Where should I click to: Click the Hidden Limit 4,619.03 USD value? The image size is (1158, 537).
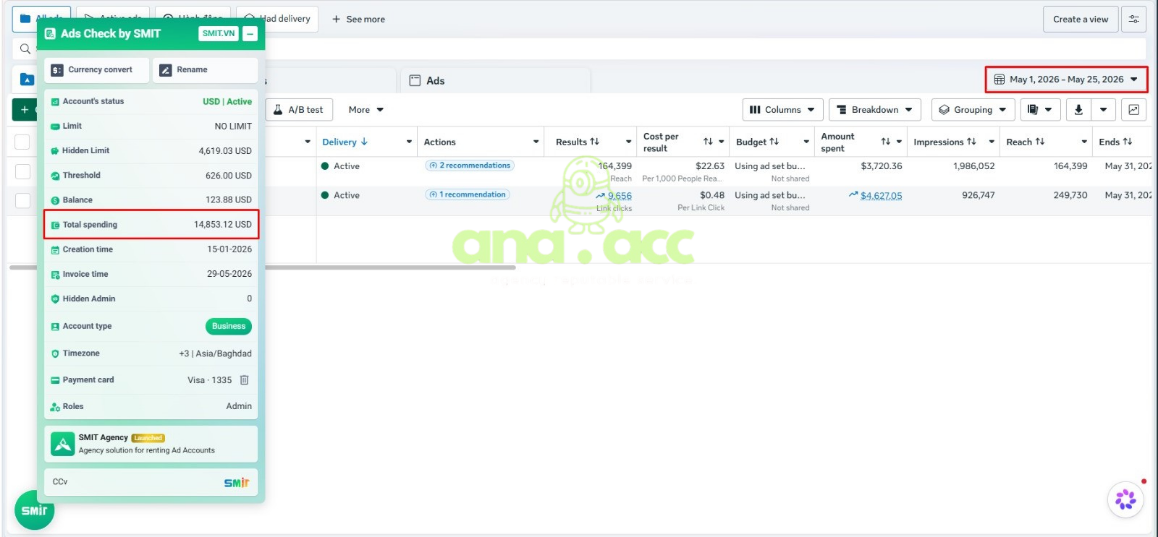coord(225,151)
